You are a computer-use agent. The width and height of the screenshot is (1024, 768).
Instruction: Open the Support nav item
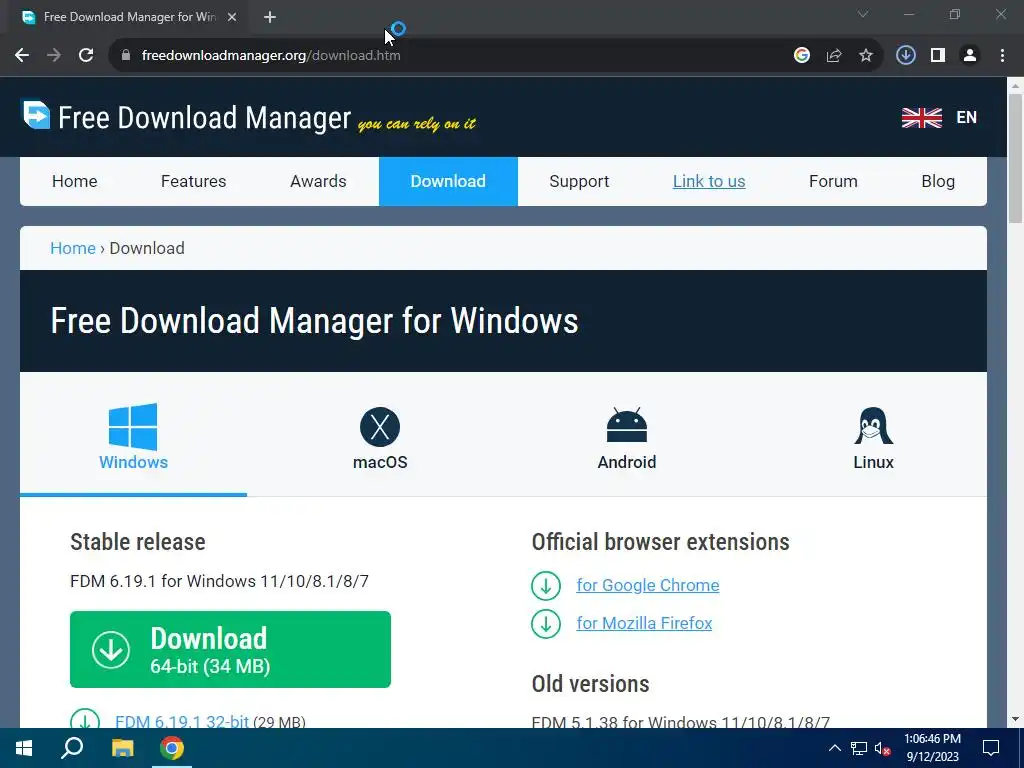579,181
